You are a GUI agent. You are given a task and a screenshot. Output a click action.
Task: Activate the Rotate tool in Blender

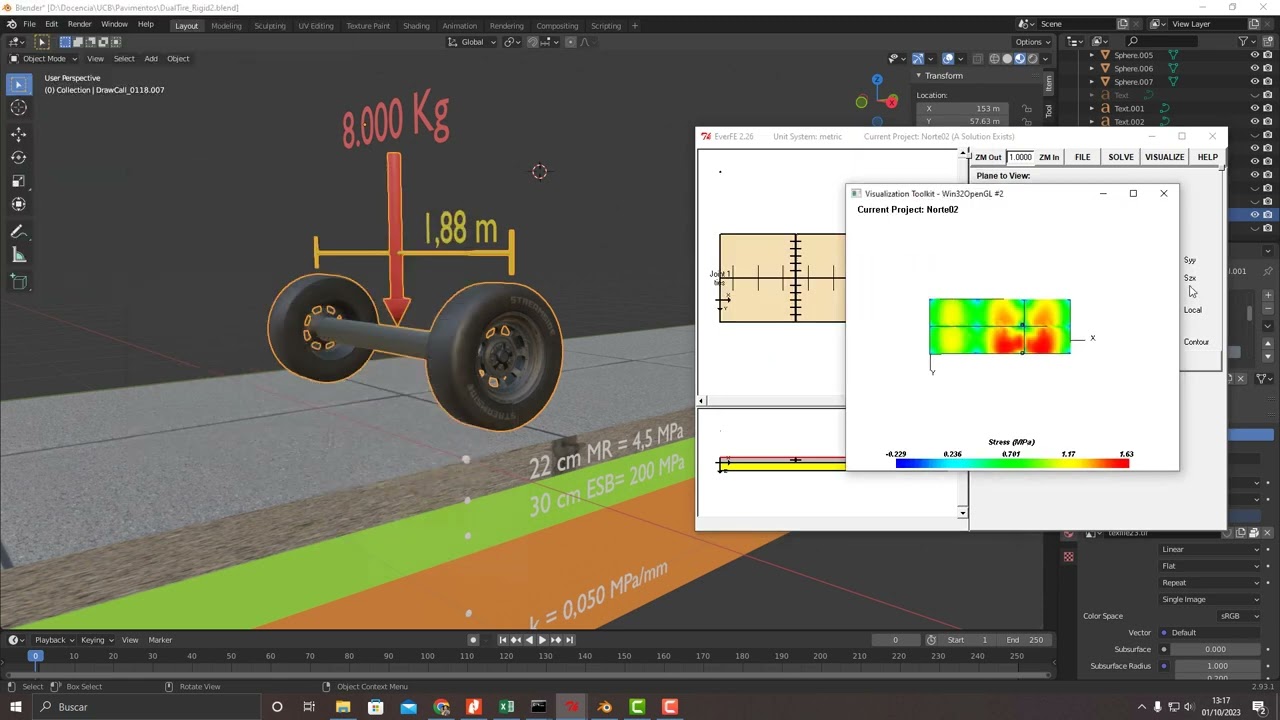[18, 157]
